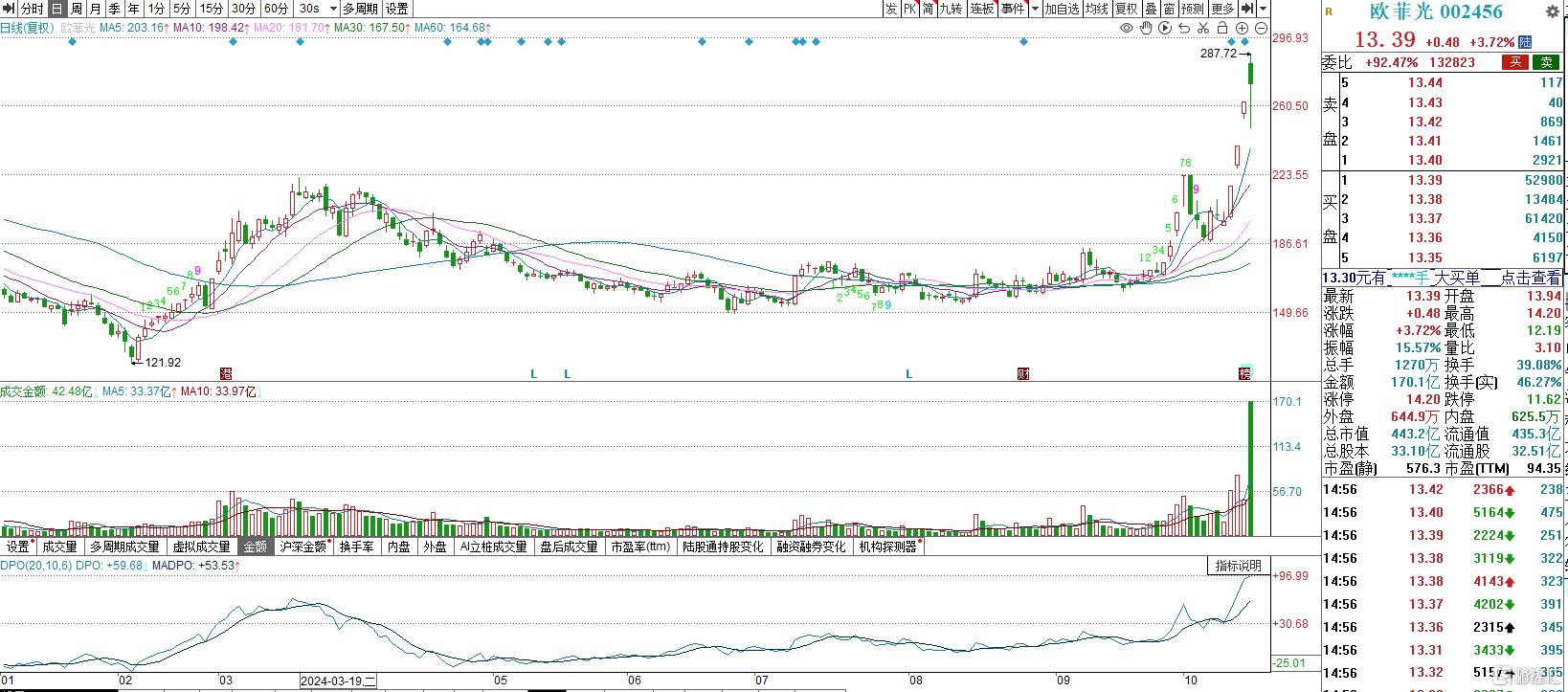Select the 1分 one-minute period tab
Screen dimensions: 1568x692
[x=156, y=9]
